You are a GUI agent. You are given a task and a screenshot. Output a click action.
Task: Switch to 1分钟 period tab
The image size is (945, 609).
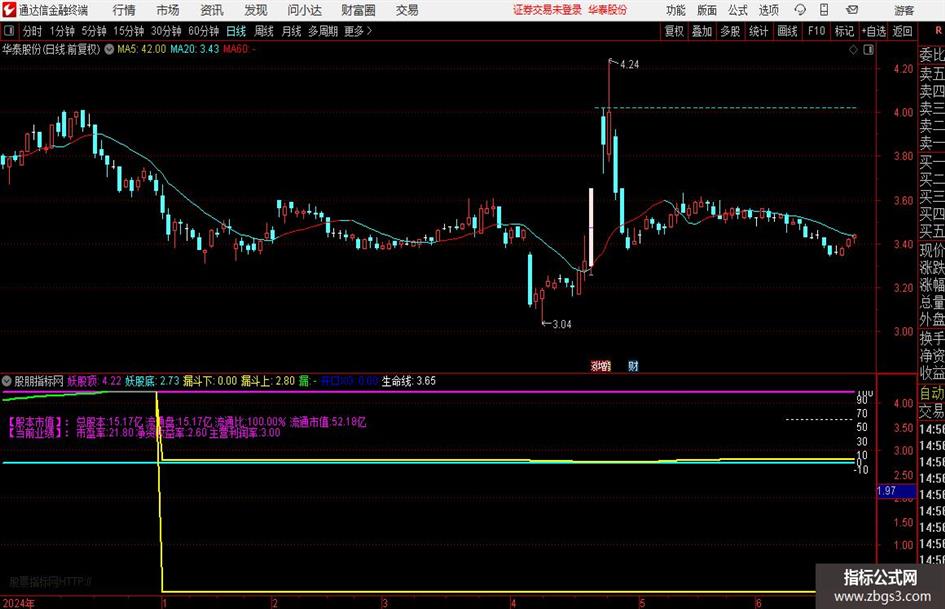[x=61, y=31]
